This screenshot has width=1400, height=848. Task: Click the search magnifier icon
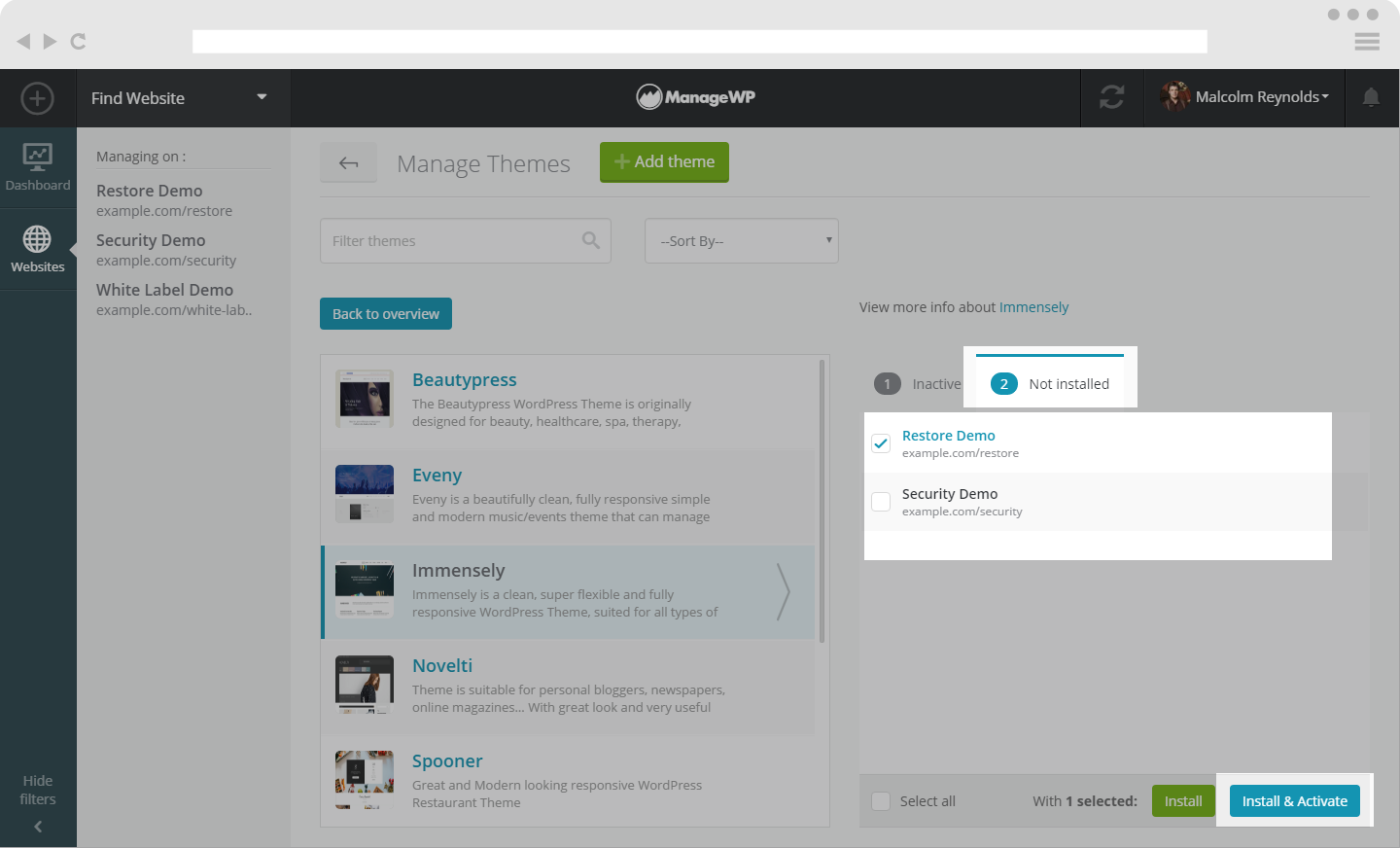(x=590, y=240)
